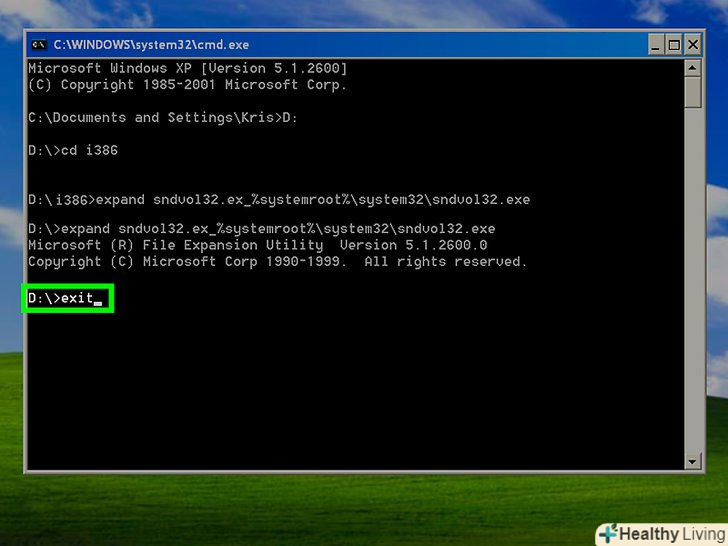Click the vertical scrollbar thumb
The image size is (728, 546).
coord(692,92)
